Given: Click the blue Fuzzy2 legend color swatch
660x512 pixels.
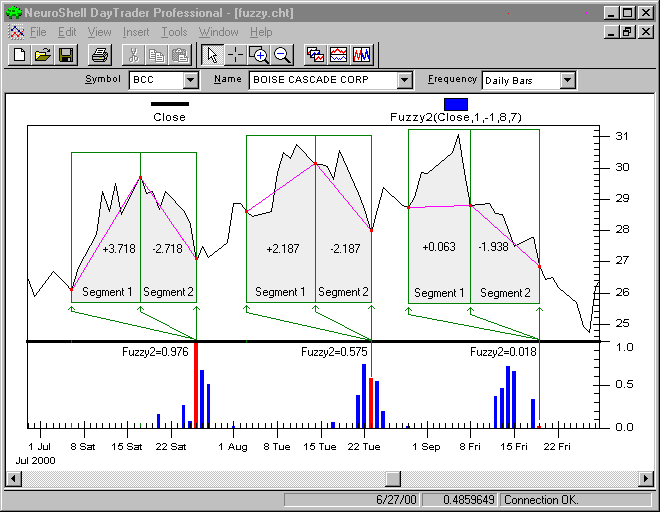Looking at the screenshot, I should pos(456,103).
